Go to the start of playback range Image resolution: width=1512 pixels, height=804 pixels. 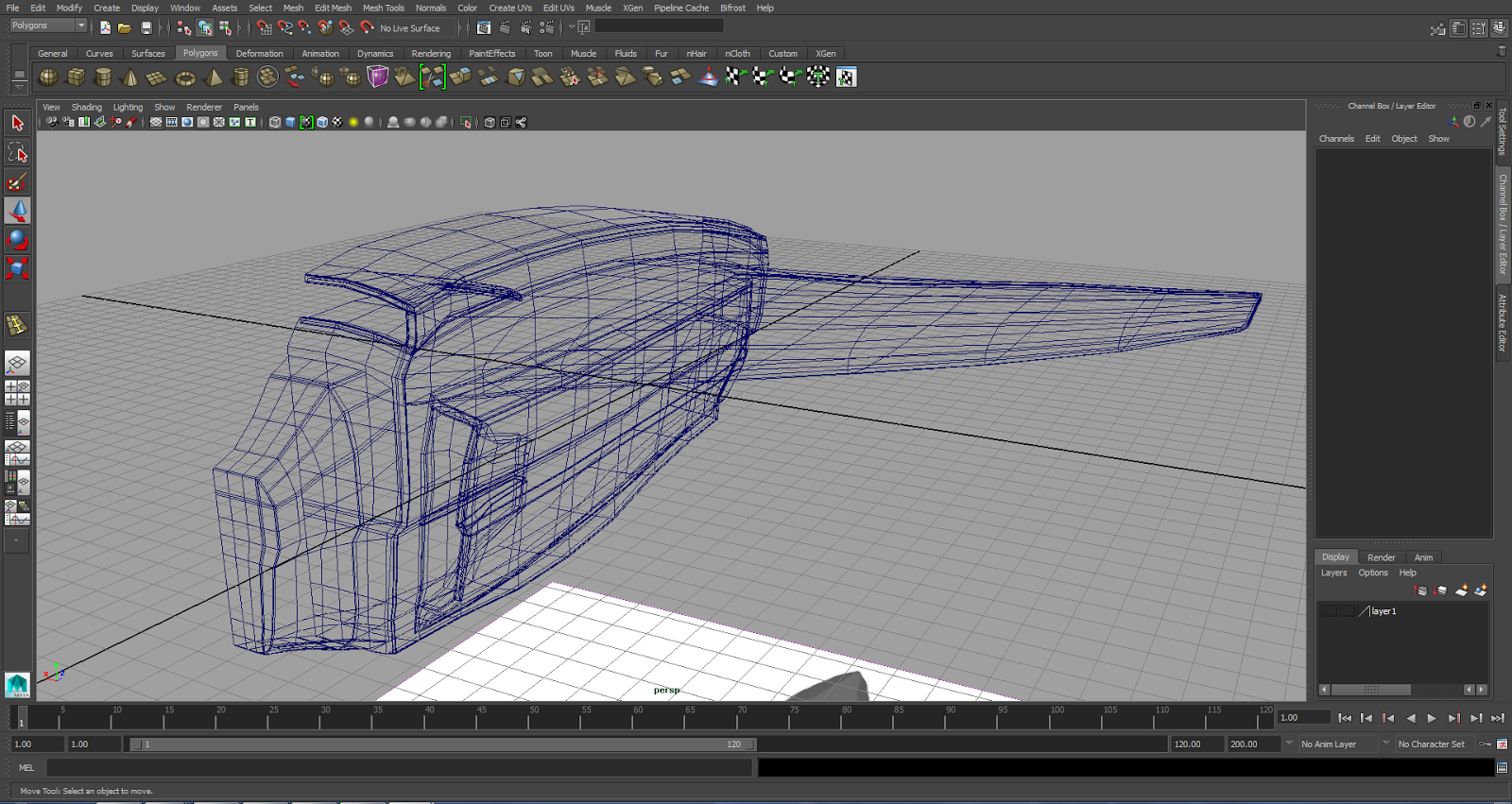(x=1345, y=718)
